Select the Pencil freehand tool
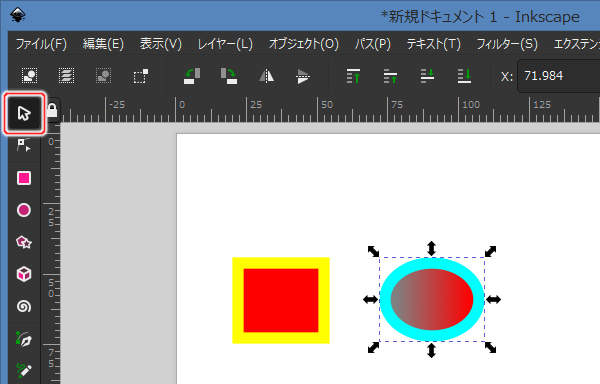Viewport: 600px width, 384px height. click(x=24, y=370)
